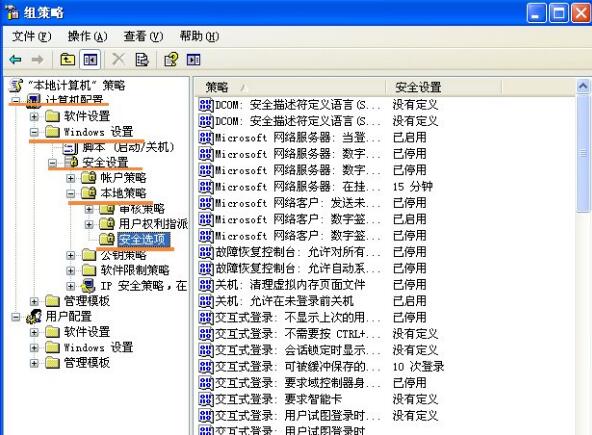The image size is (592, 435).
Task: Expand the 帐户策略 node
Action: 70,178
